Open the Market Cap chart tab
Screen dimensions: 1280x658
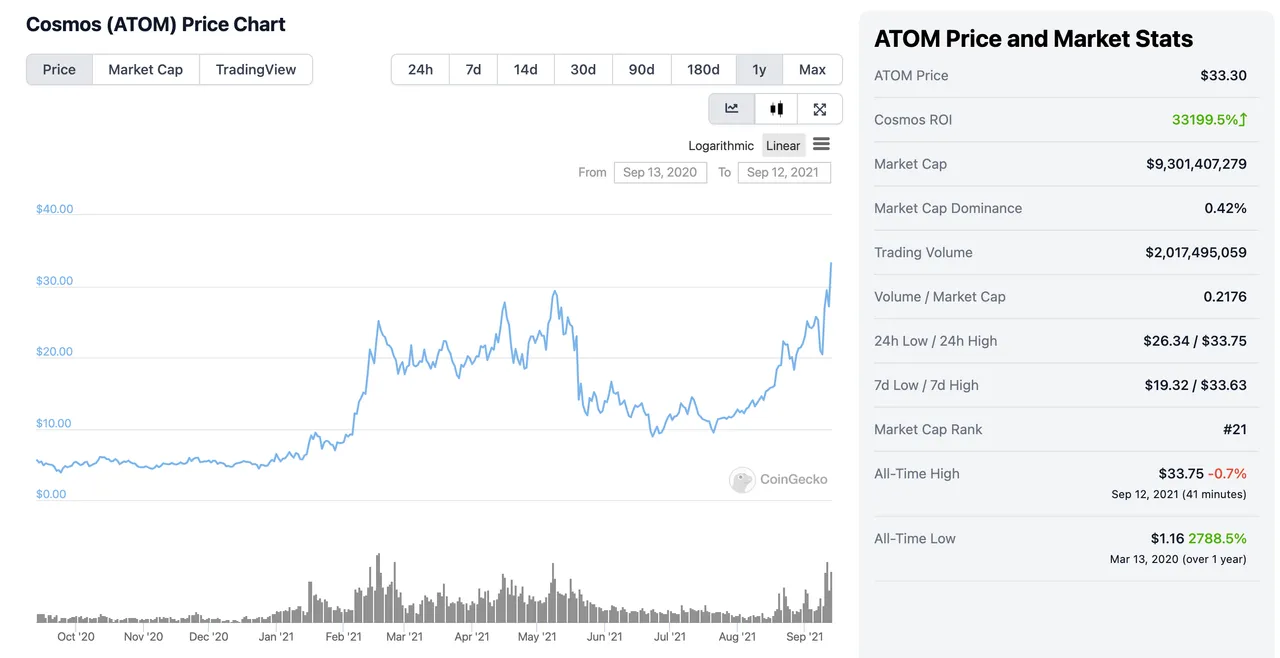[x=146, y=69]
